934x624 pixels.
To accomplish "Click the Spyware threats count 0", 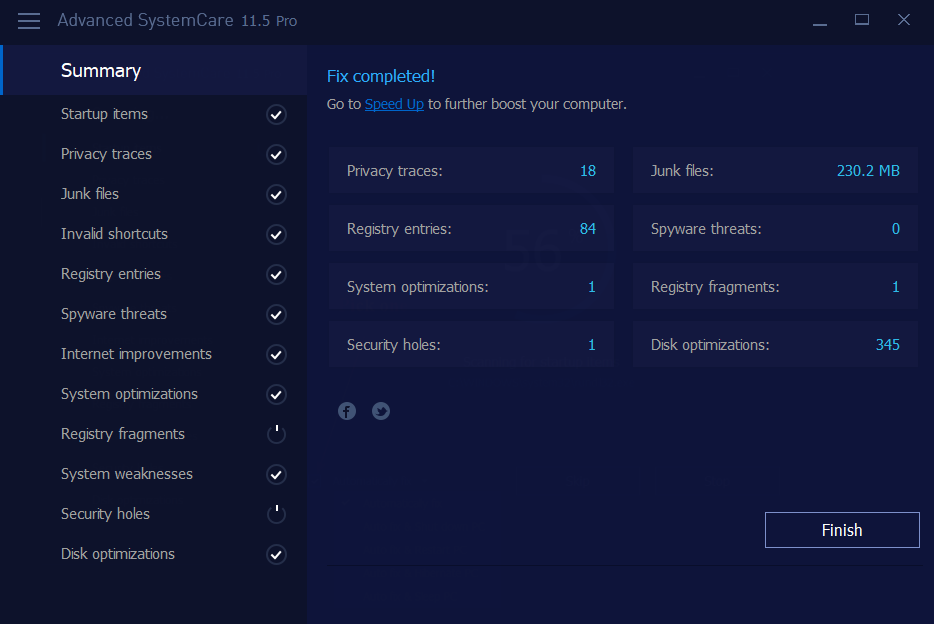I will [895, 229].
